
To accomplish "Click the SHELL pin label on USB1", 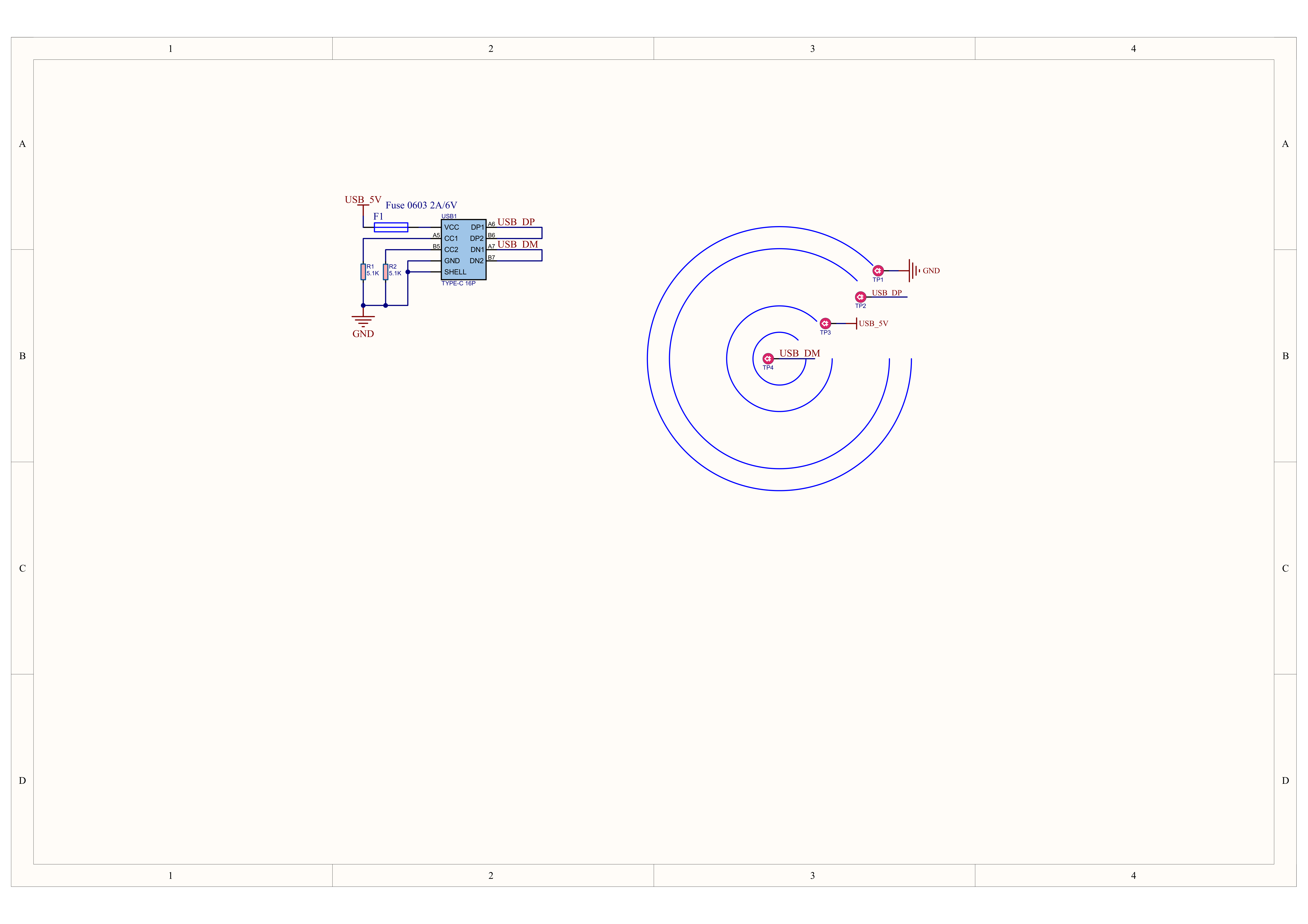I will [x=455, y=272].
